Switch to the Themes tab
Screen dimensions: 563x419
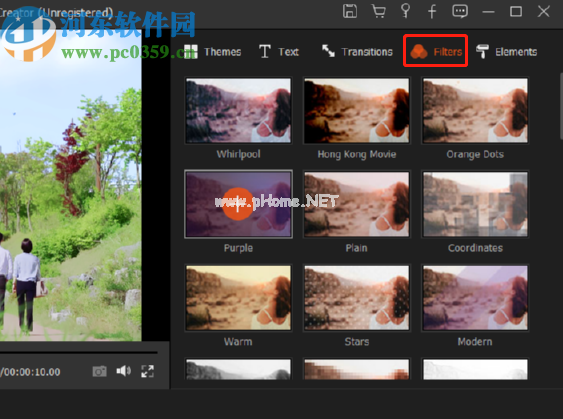tap(212, 52)
